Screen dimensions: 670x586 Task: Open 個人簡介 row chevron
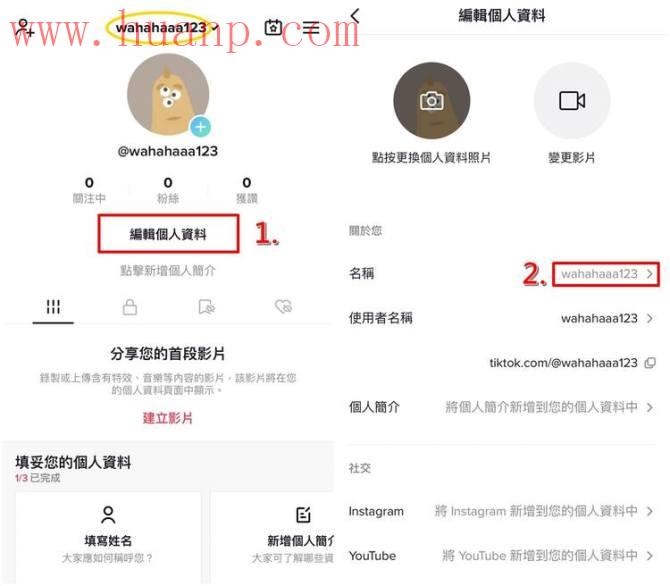pyautogui.click(x=650, y=407)
